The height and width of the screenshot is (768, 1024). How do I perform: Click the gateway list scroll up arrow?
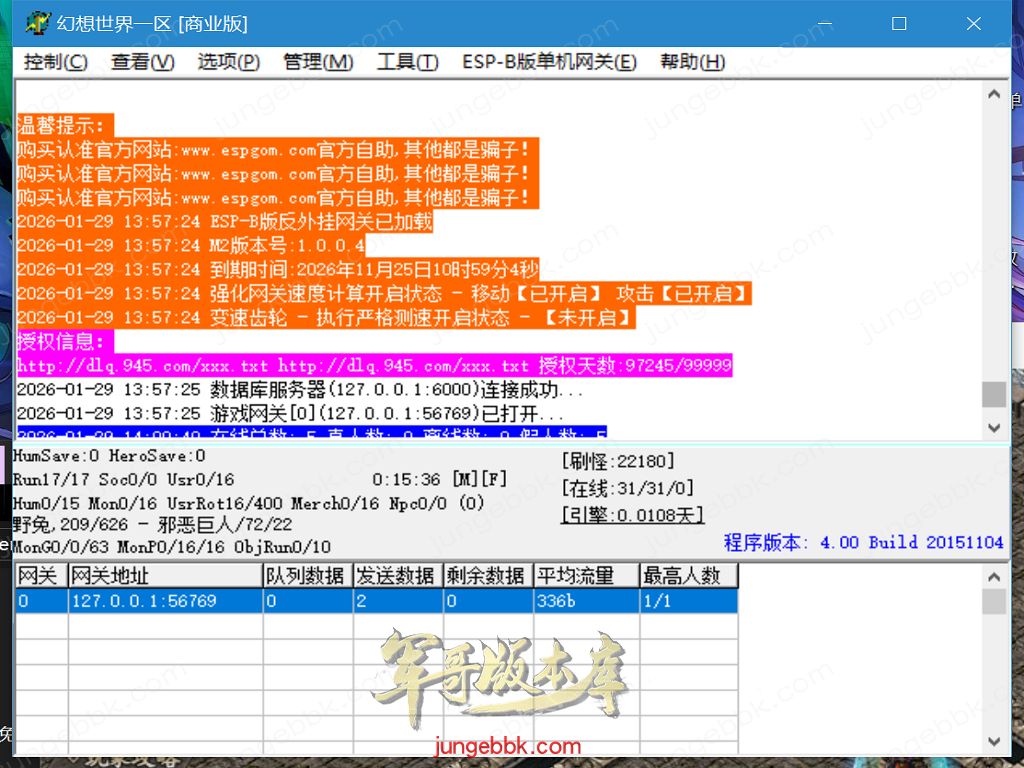pos(993,576)
